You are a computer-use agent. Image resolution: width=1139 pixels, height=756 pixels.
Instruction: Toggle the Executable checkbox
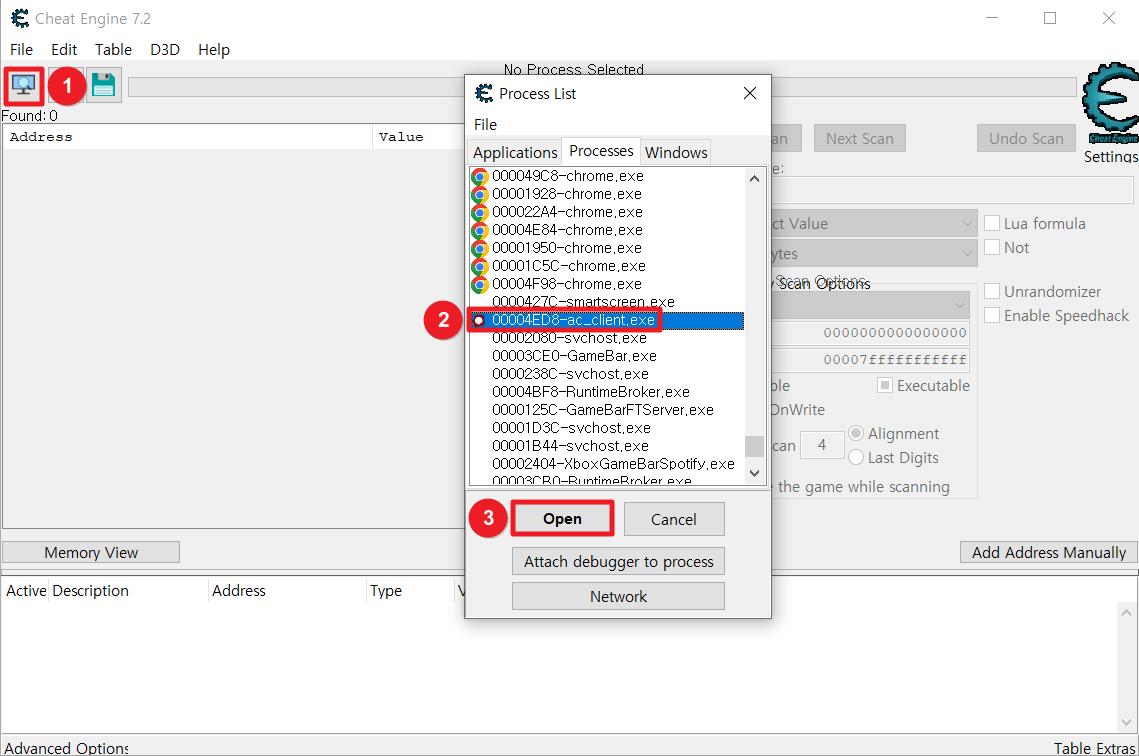tap(884, 385)
